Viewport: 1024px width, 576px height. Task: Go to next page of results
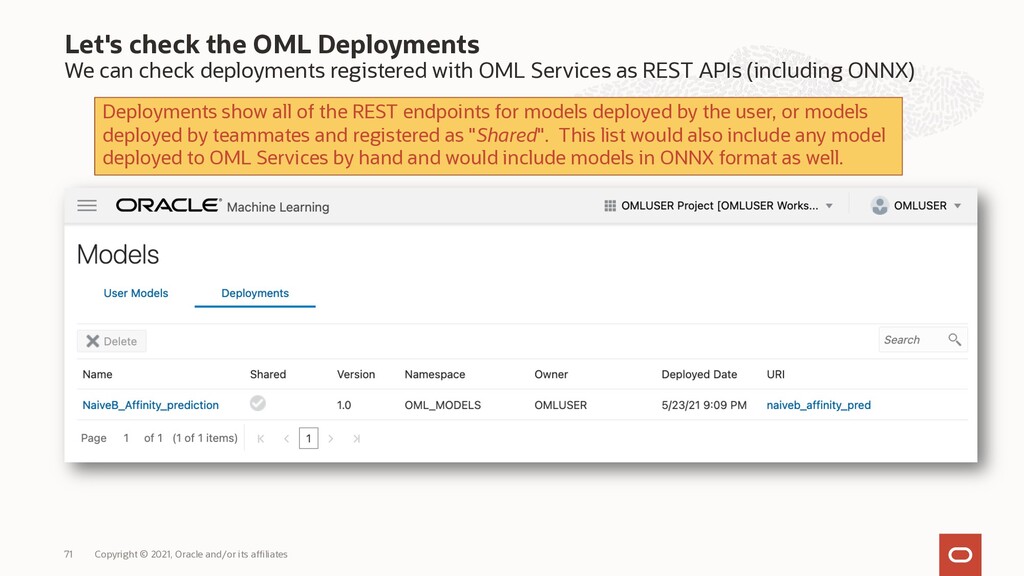[332, 438]
